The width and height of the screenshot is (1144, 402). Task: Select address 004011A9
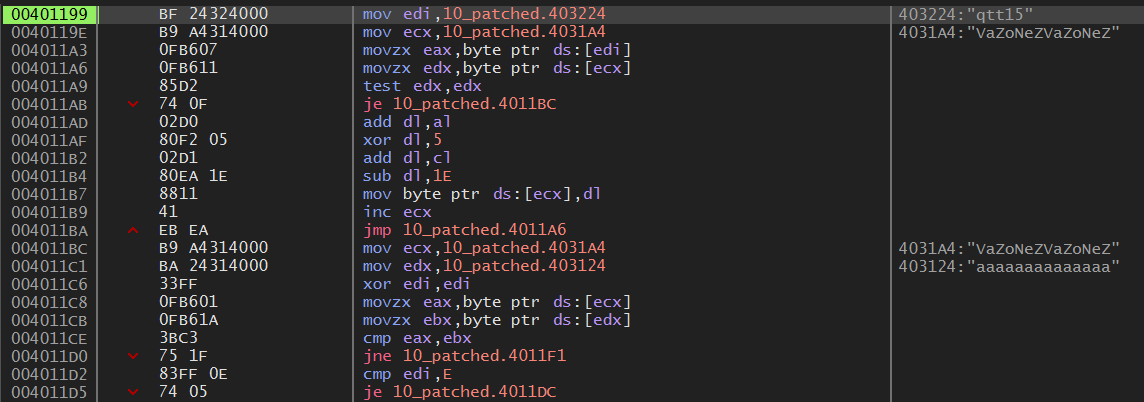click(50, 86)
